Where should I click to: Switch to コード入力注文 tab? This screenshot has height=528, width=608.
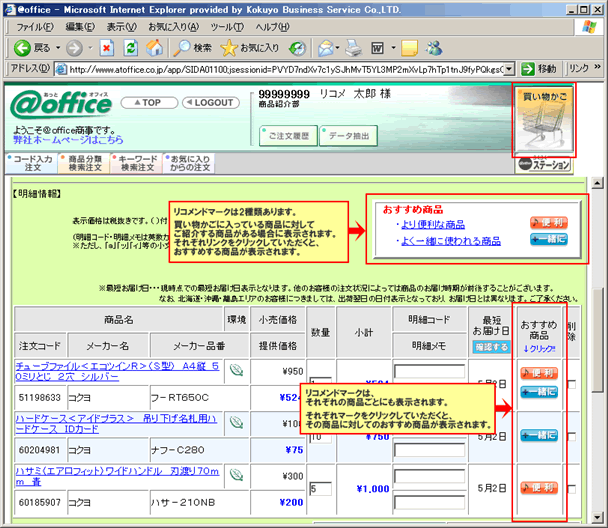(32, 163)
